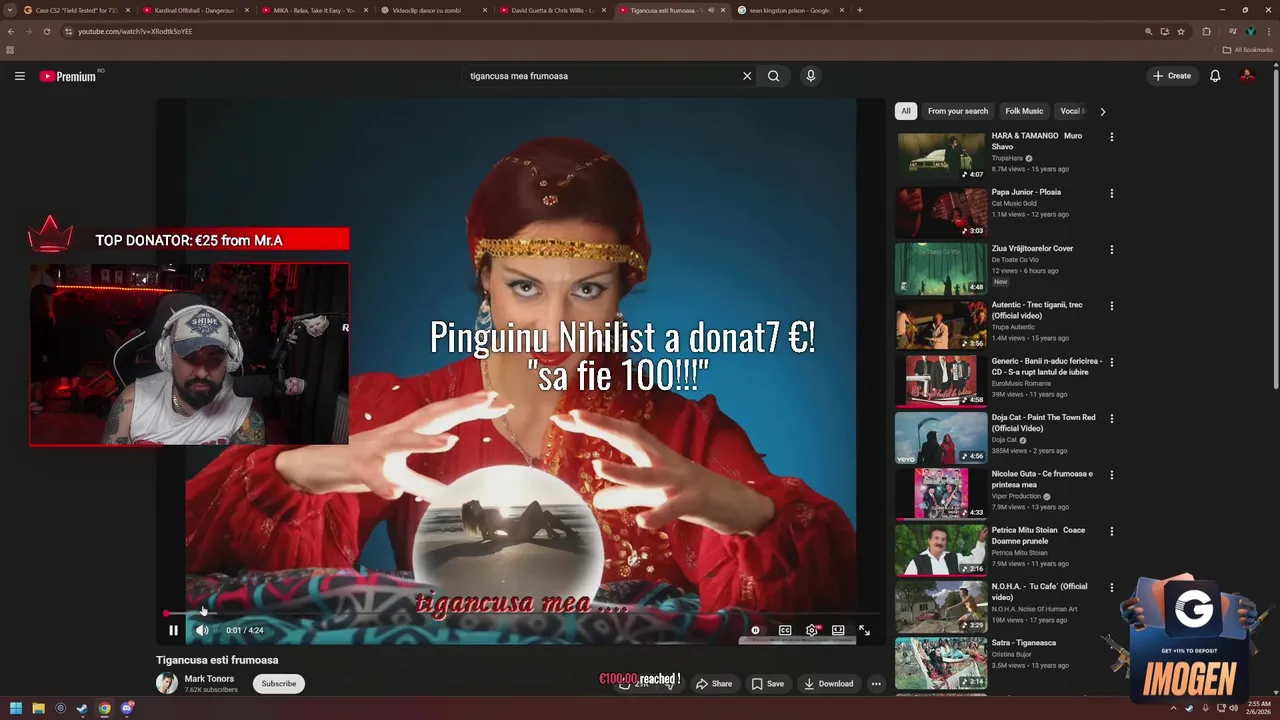Open more actions for Satra - Tiganeasca
The width and height of the screenshot is (1280, 720).
click(1111, 644)
